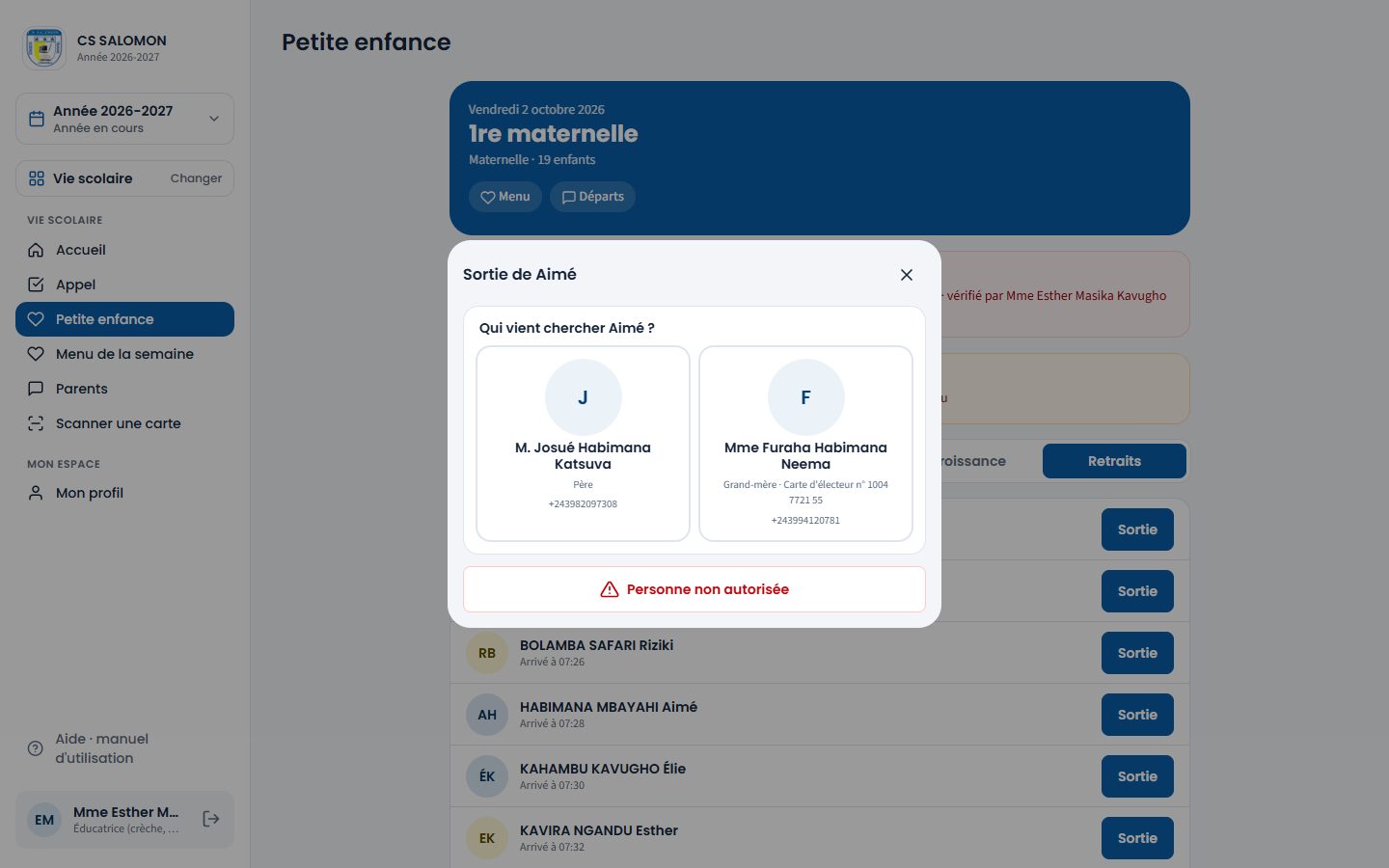This screenshot has height=868, width=1389.
Task: Click the warning triangle icon
Action: pyautogui.click(x=610, y=589)
